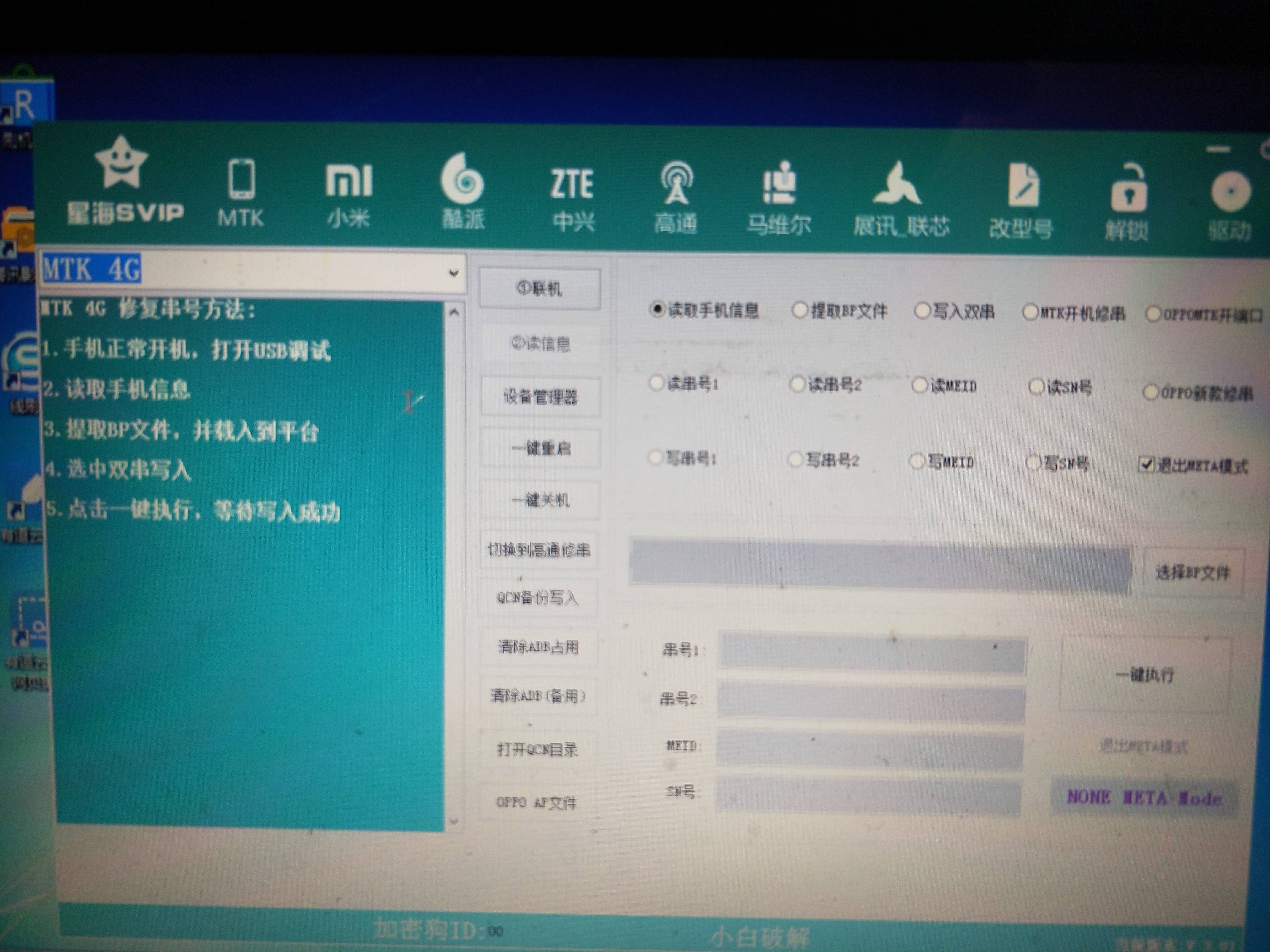Select the OPPO新款修串 radio option

[1198, 393]
